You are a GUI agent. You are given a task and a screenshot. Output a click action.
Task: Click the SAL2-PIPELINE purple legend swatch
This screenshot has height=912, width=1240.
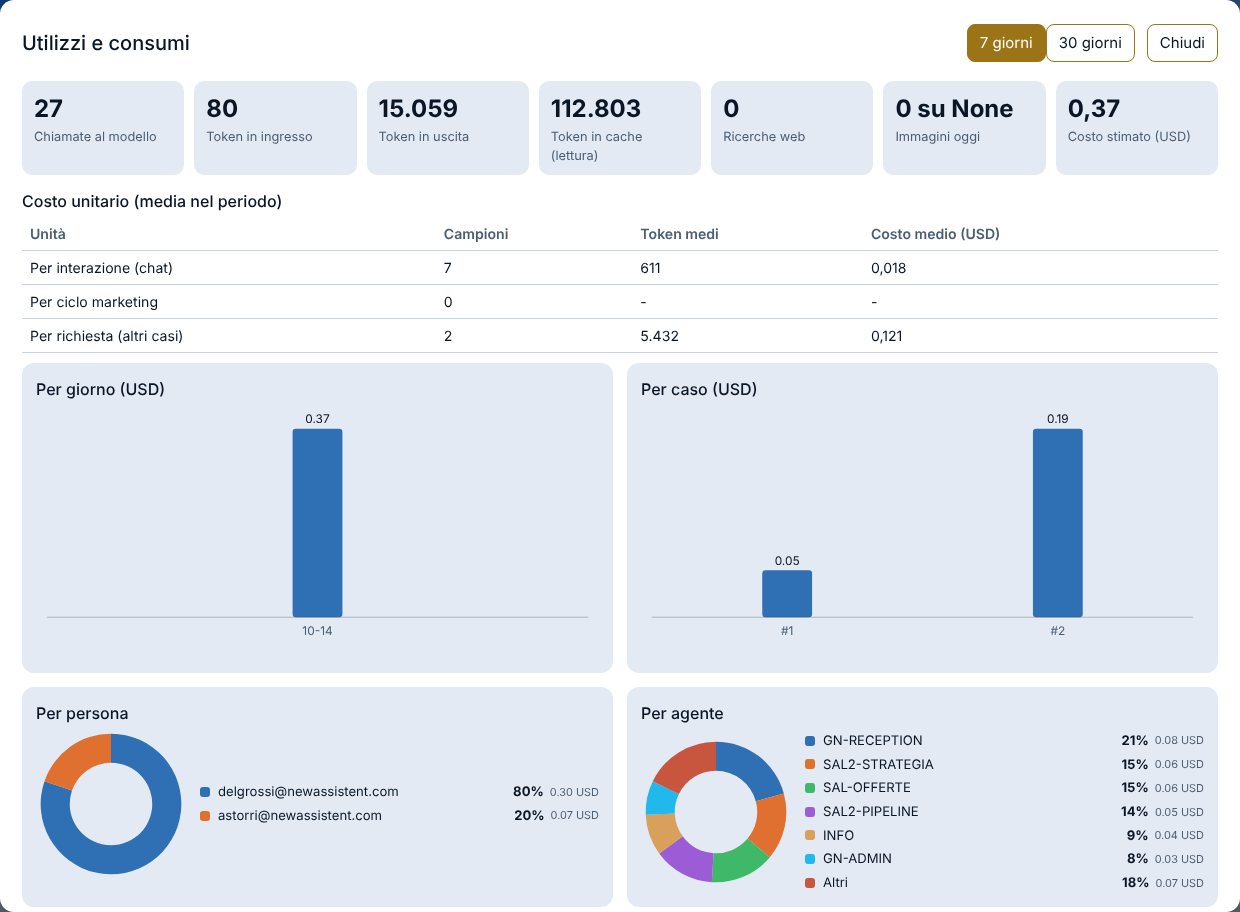click(x=810, y=812)
